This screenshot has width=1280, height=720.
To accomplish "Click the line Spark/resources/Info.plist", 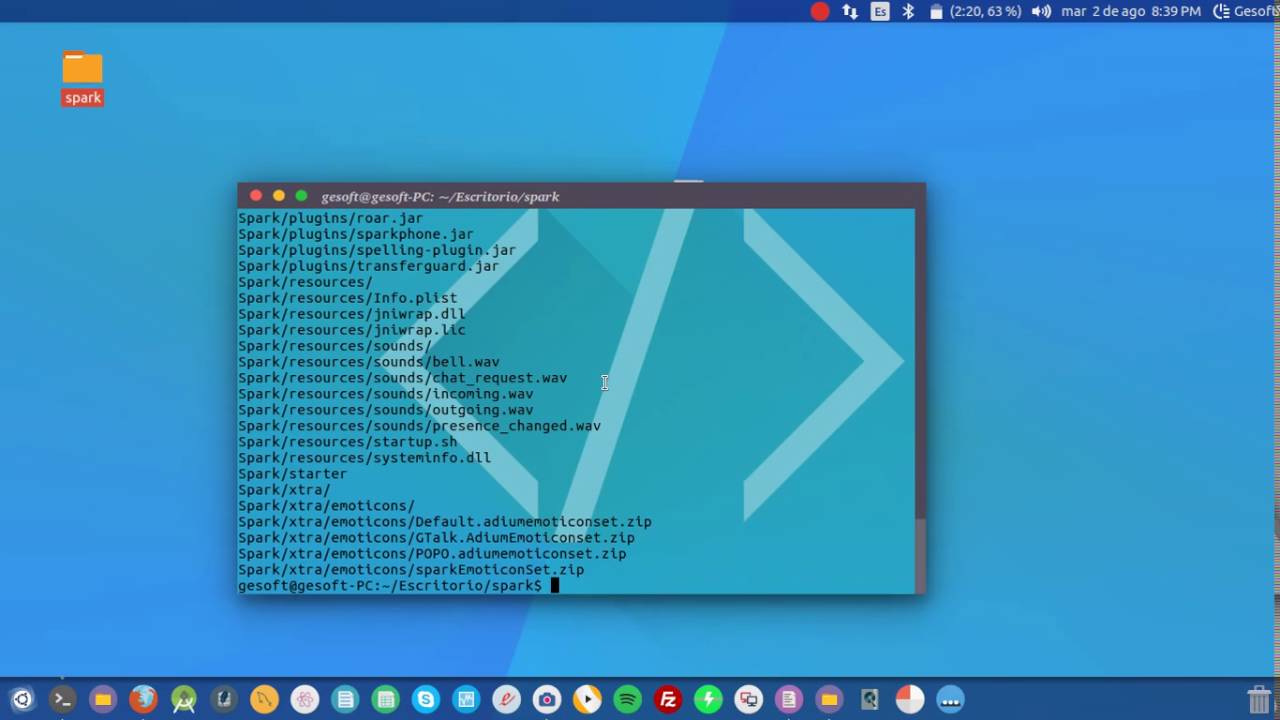I will point(347,298).
